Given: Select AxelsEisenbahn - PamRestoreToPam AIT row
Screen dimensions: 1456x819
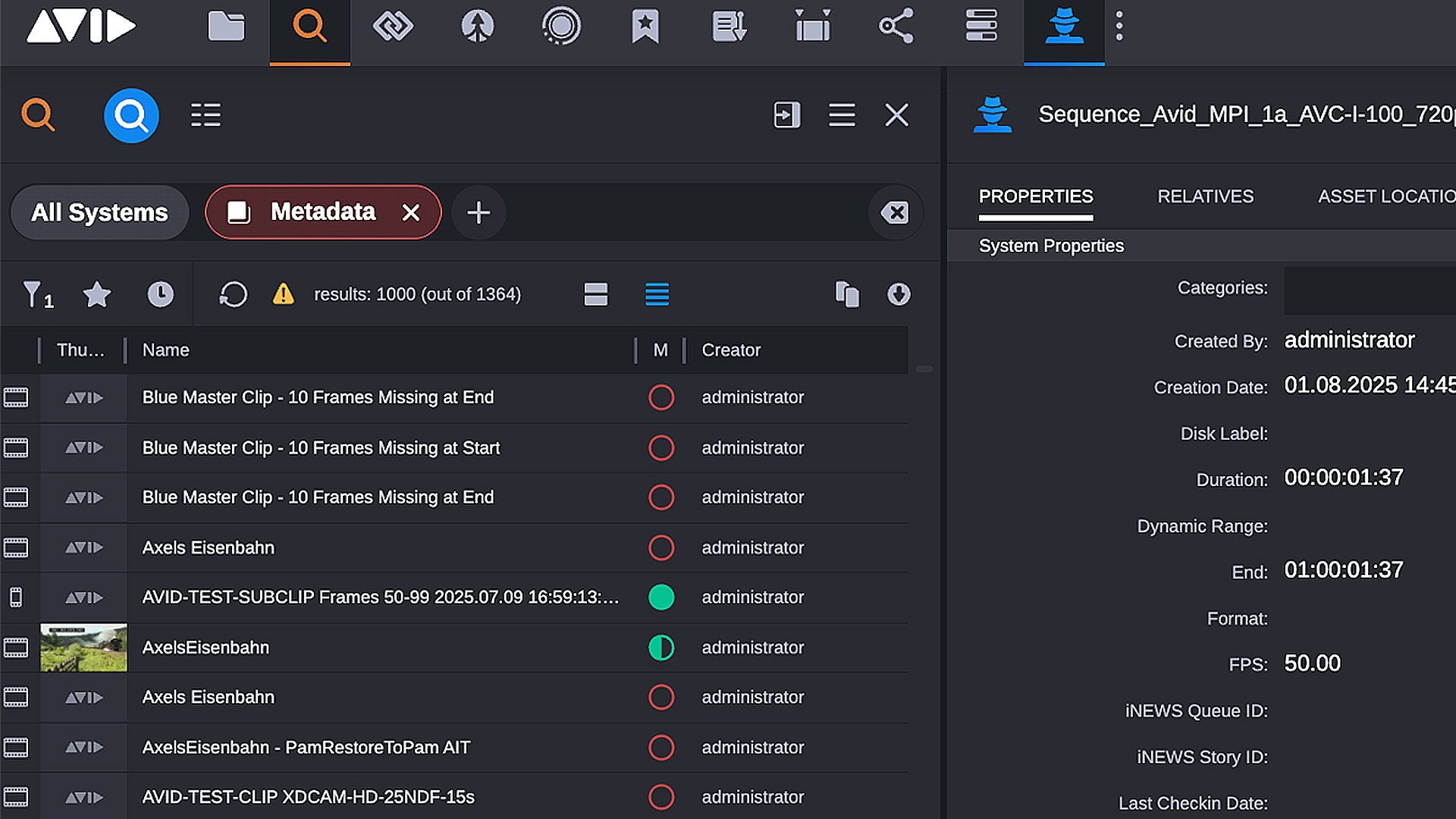Looking at the screenshot, I should (x=453, y=748).
